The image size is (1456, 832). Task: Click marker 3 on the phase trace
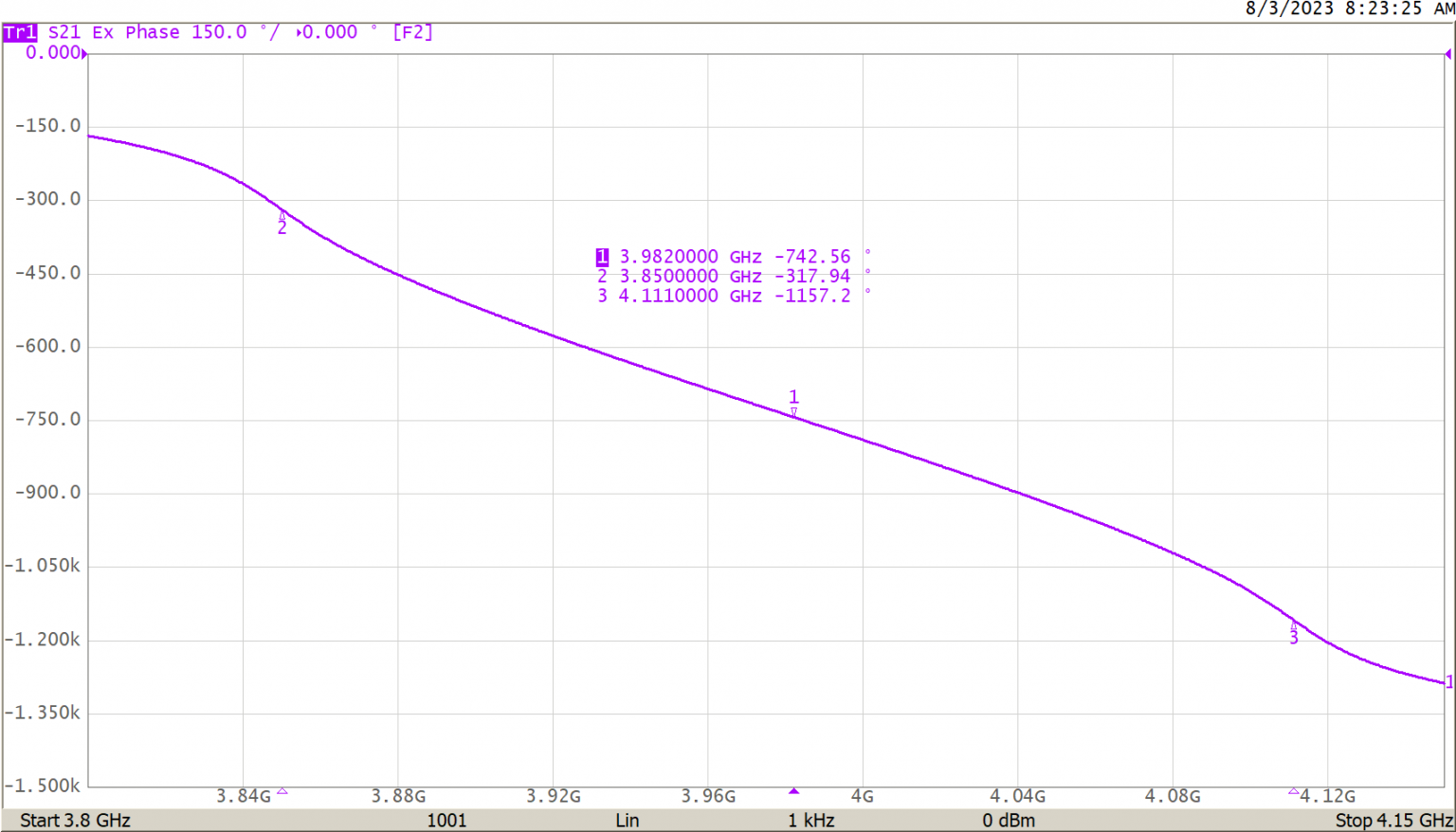[x=1293, y=627]
